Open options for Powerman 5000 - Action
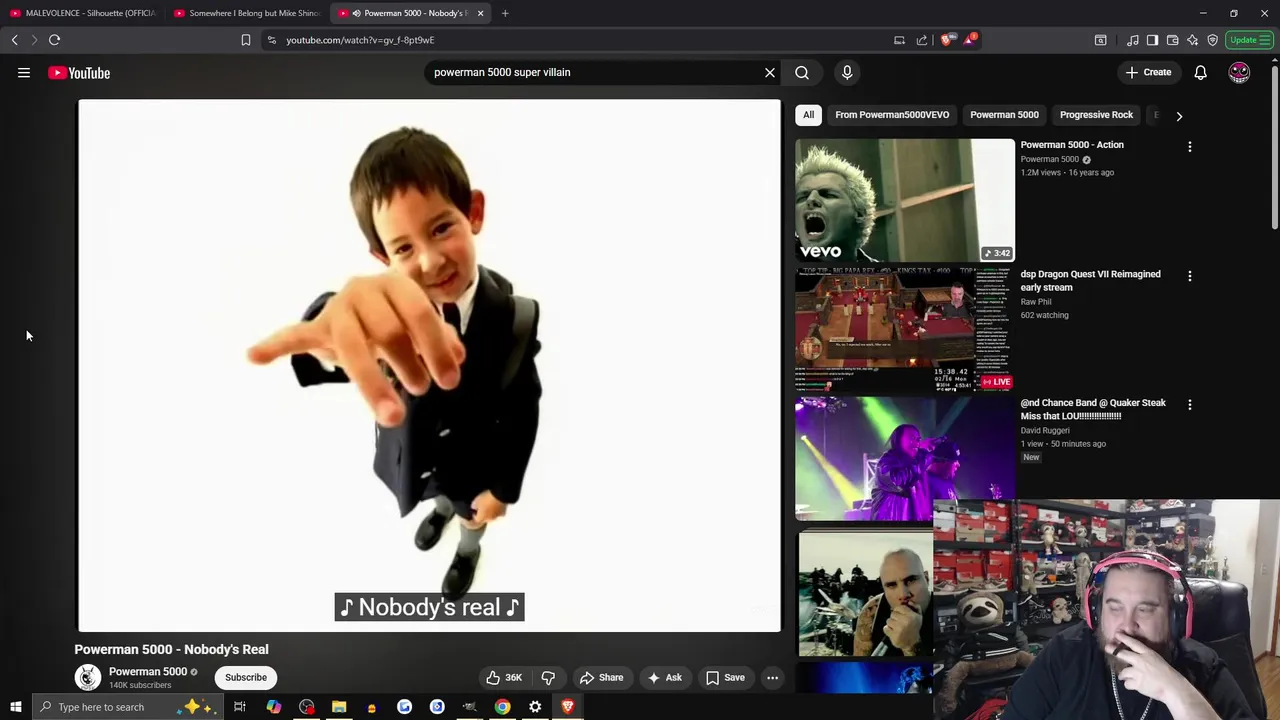1280x720 pixels. point(1190,146)
